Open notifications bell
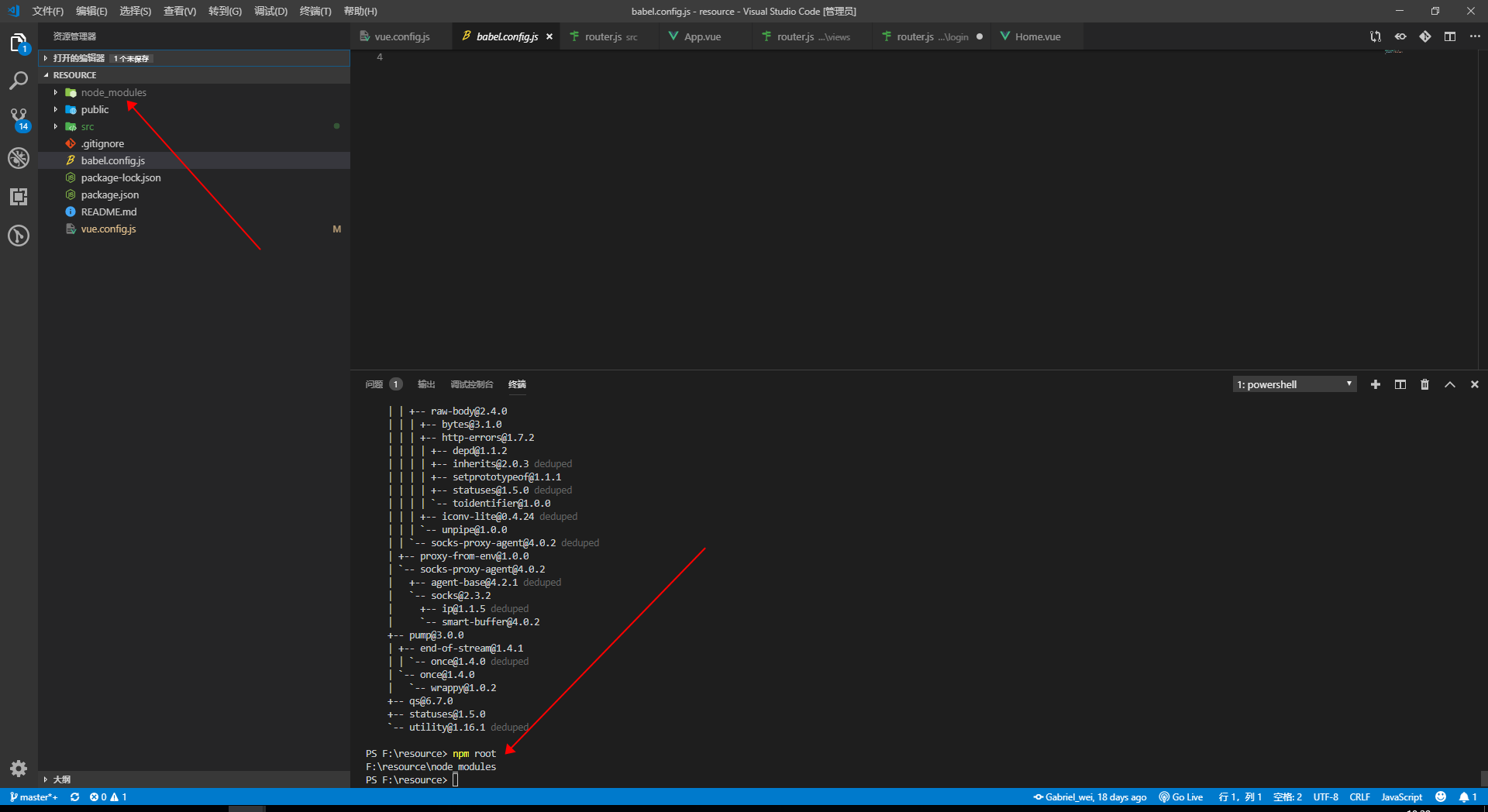 [x=1468, y=797]
